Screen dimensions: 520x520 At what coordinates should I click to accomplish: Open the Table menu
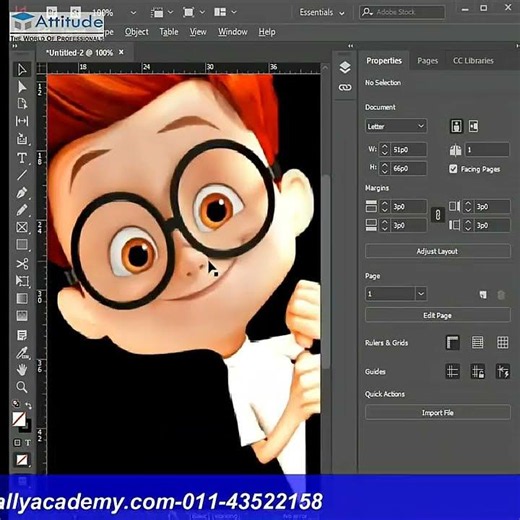(x=169, y=32)
